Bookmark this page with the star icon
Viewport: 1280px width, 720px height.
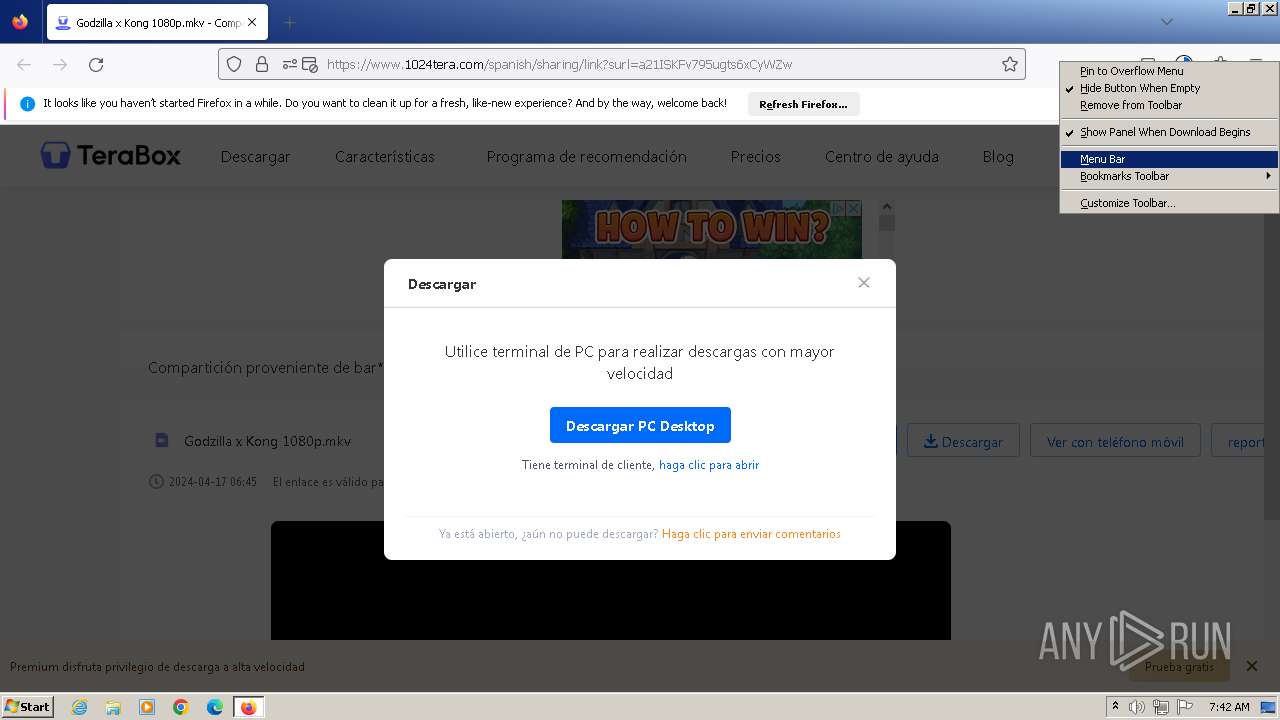[1010, 64]
